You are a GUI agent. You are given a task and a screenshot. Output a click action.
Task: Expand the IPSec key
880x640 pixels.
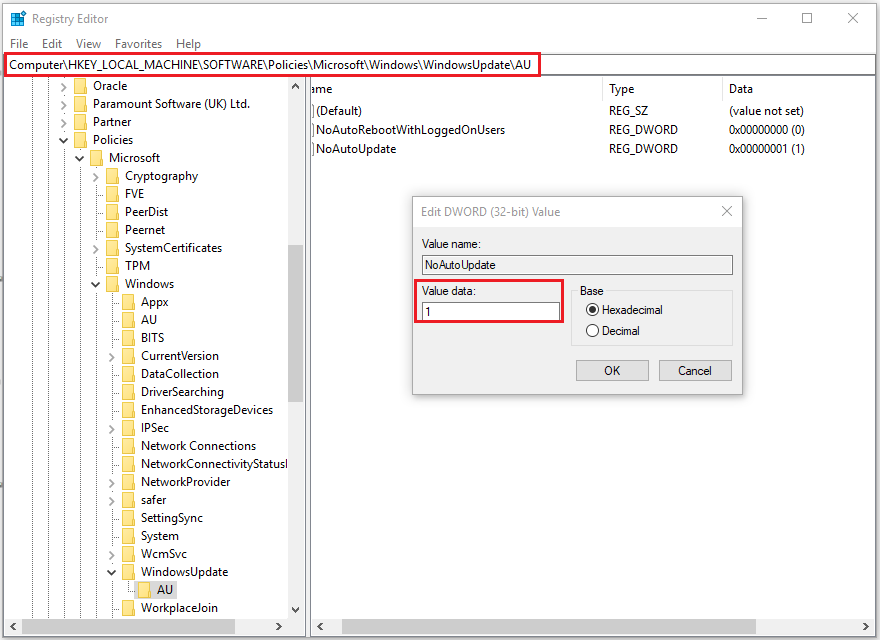pos(112,429)
